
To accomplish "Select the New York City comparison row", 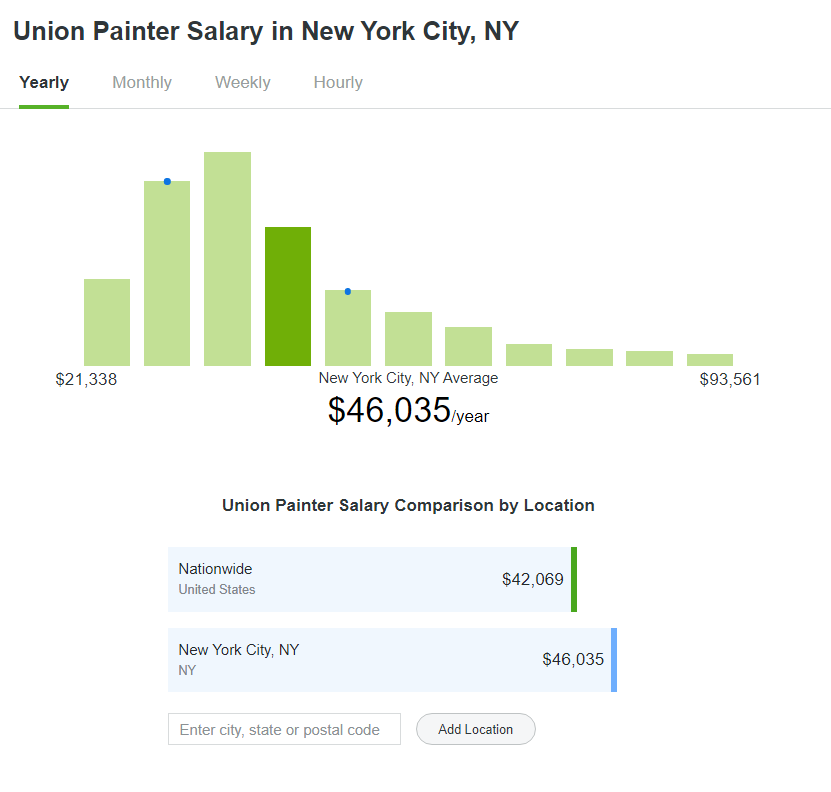I will (x=392, y=660).
